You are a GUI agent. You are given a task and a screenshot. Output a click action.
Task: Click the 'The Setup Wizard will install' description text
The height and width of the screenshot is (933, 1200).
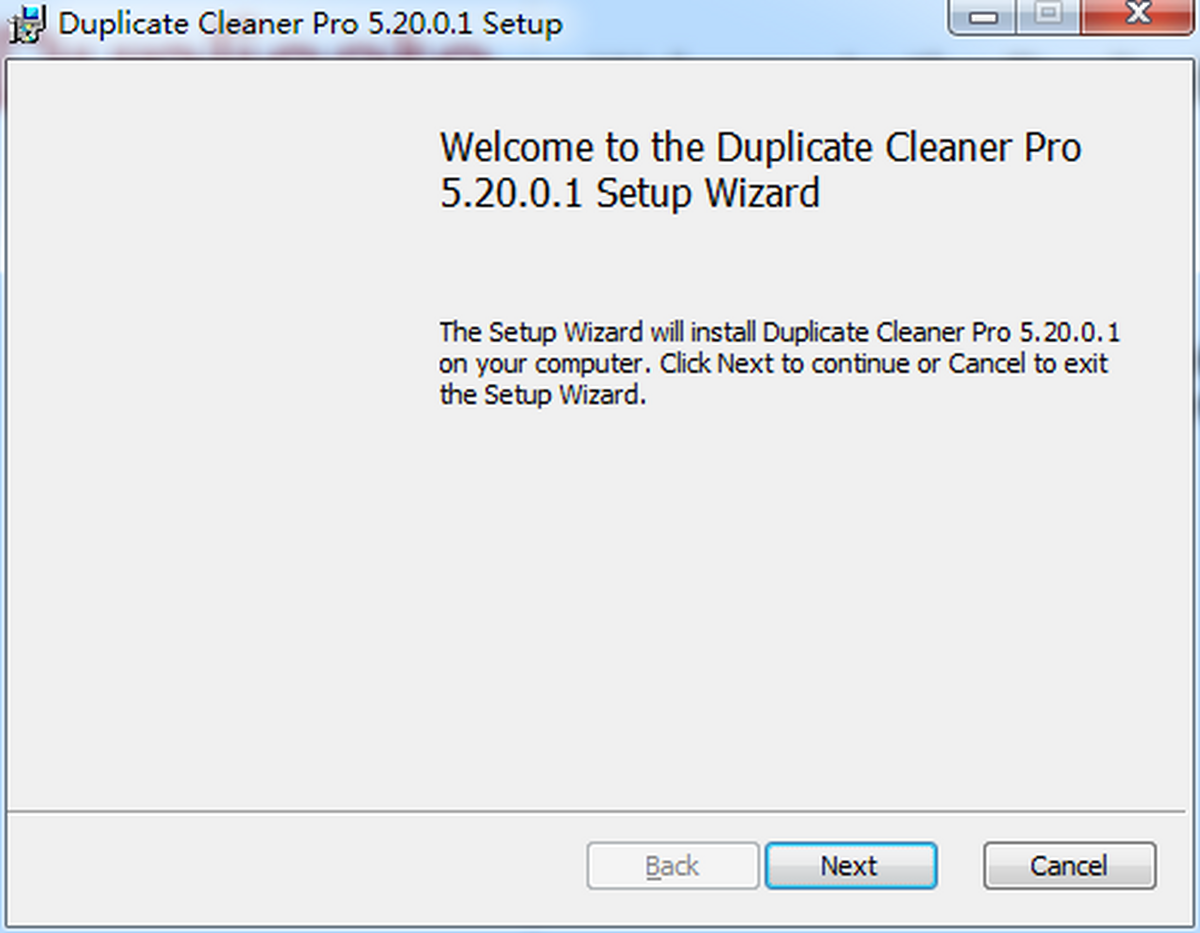click(779, 363)
